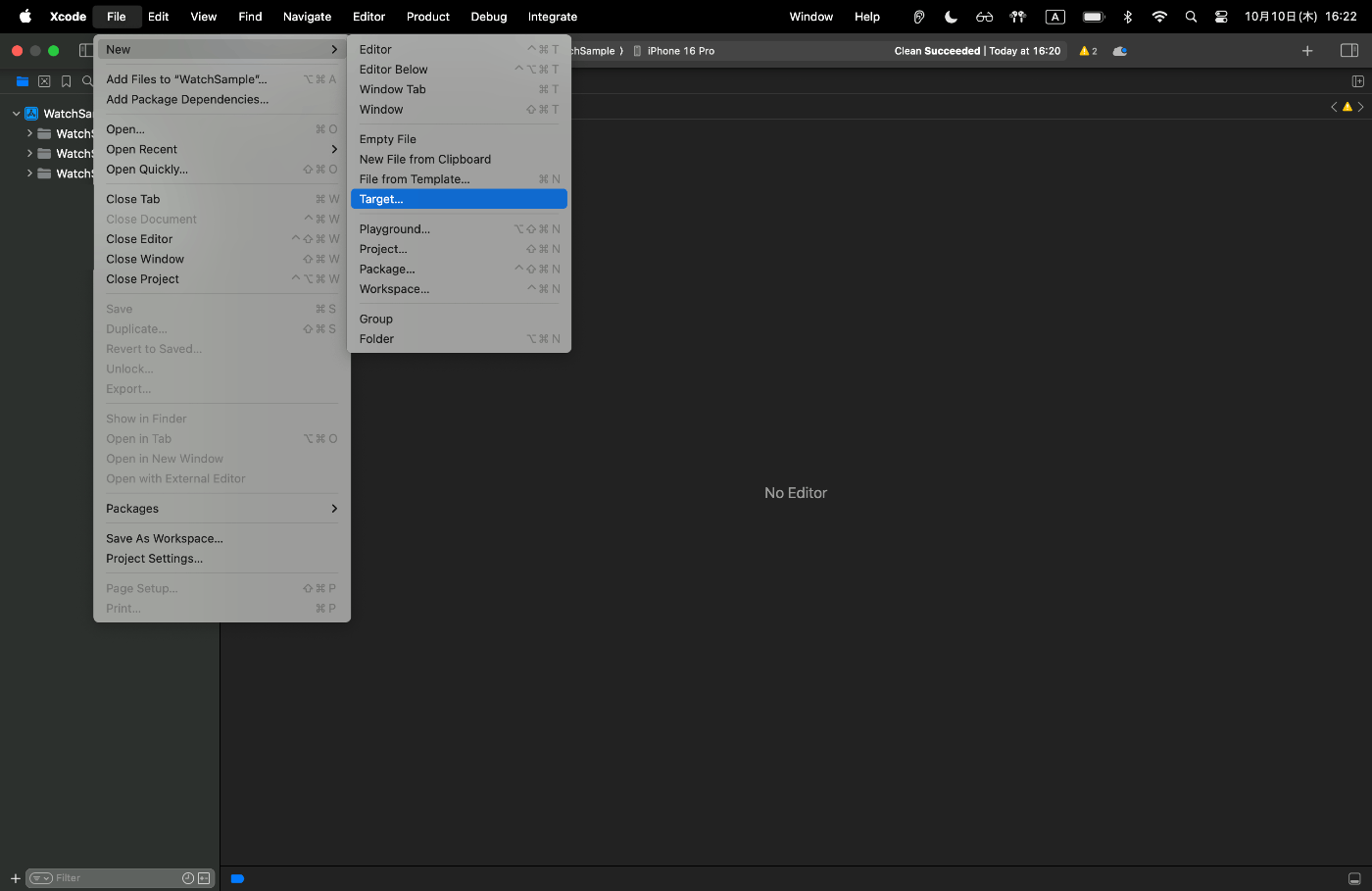The width and height of the screenshot is (1372, 891).
Task: Choose Editor Below from New submenu
Action: [x=459, y=70]
